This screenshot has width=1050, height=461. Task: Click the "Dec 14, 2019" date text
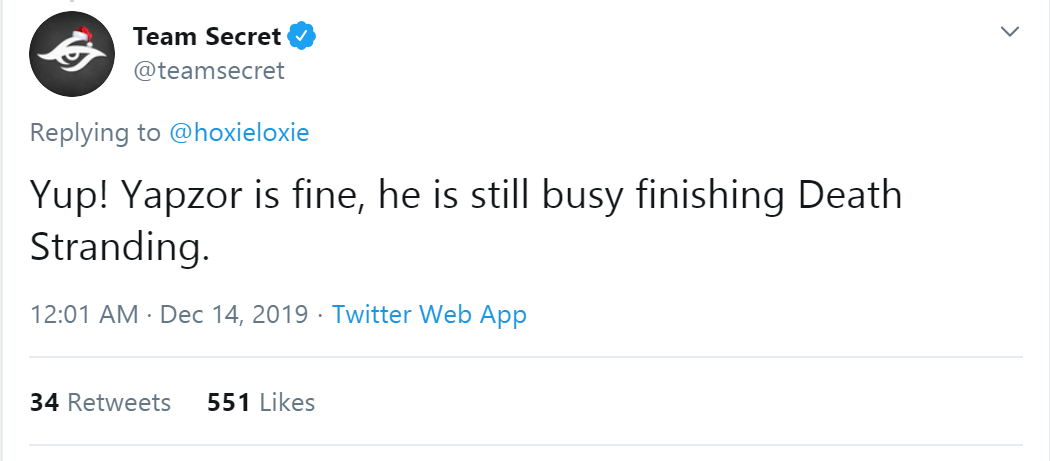coord(234,314)
